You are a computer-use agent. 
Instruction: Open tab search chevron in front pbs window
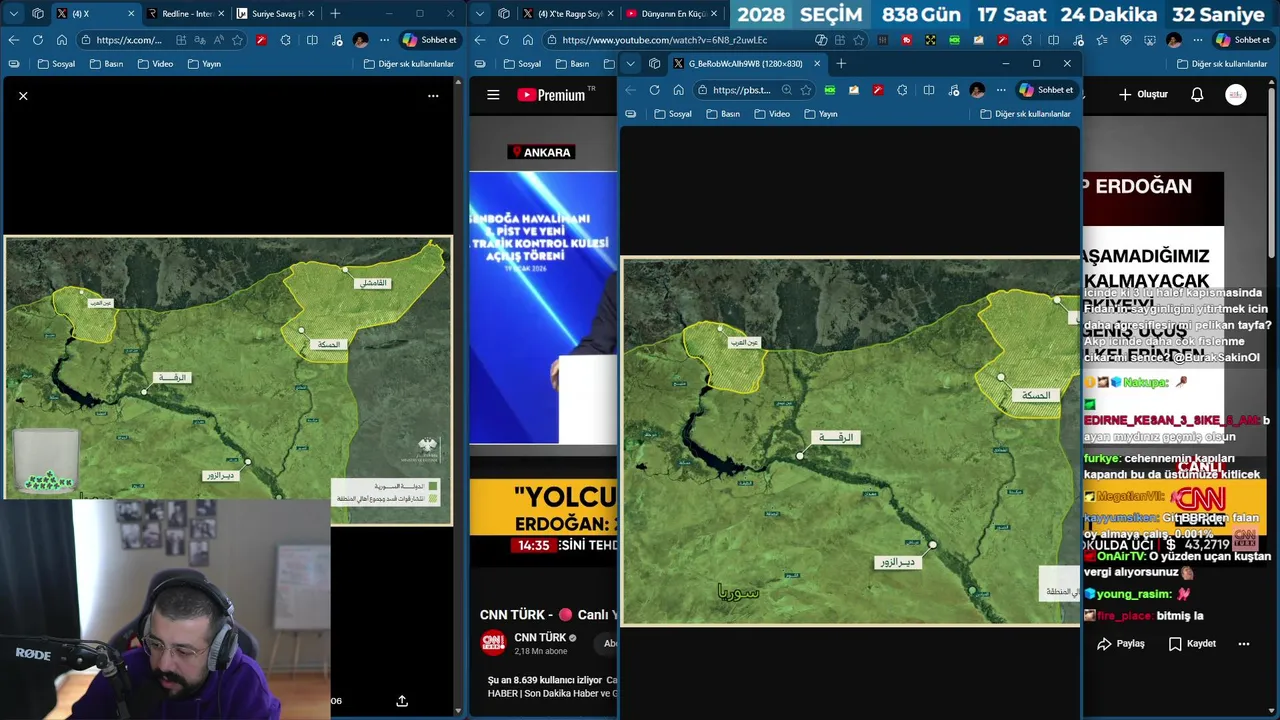point(630,63)
